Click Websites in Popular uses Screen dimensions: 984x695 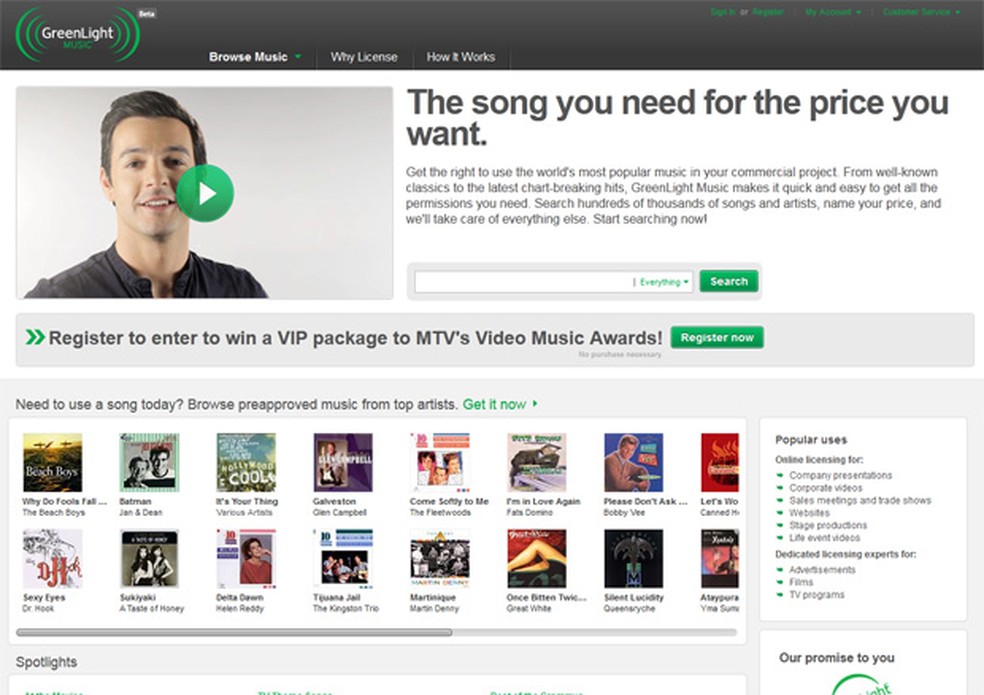(810, 513)
